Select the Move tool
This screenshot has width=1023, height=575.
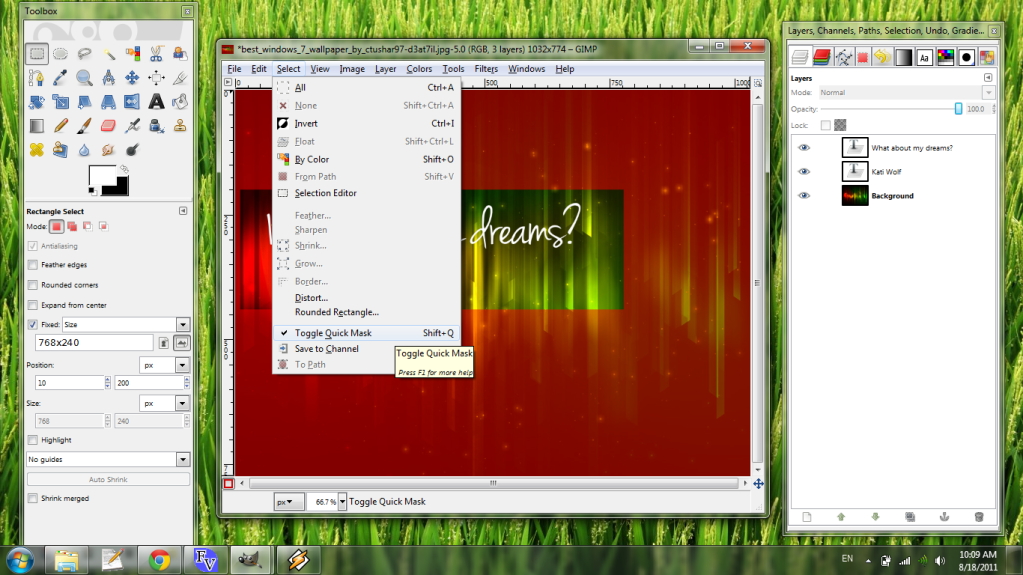(x=132, y=78)
